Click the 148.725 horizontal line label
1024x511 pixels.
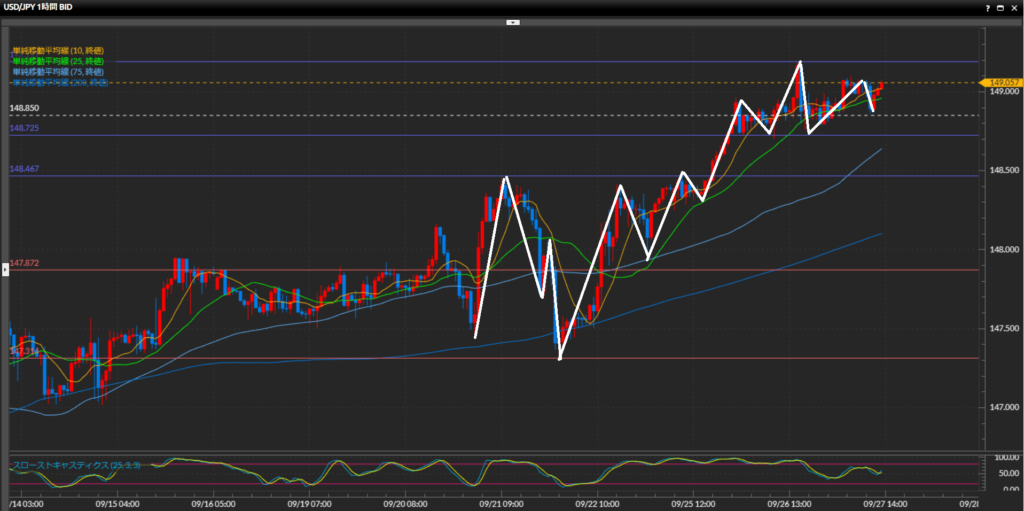pyautogui.click(x=24, y=129)
